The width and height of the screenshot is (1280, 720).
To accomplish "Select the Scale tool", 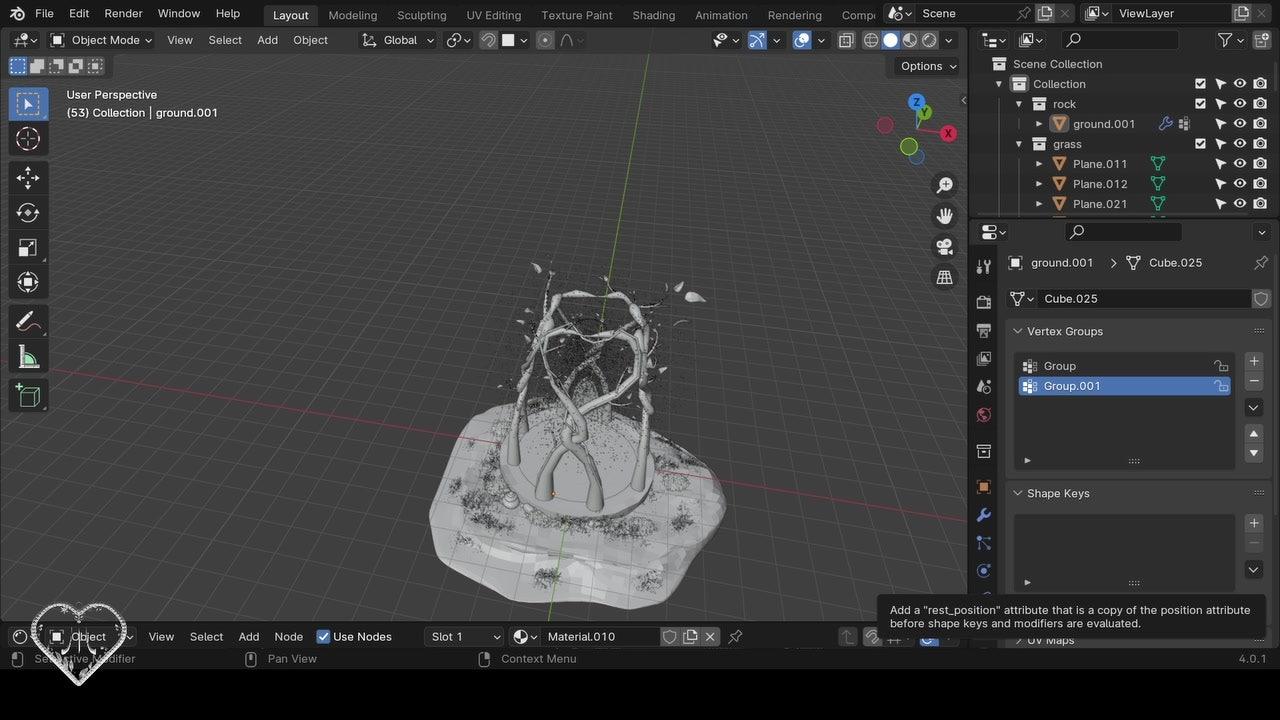I will 28,248.
